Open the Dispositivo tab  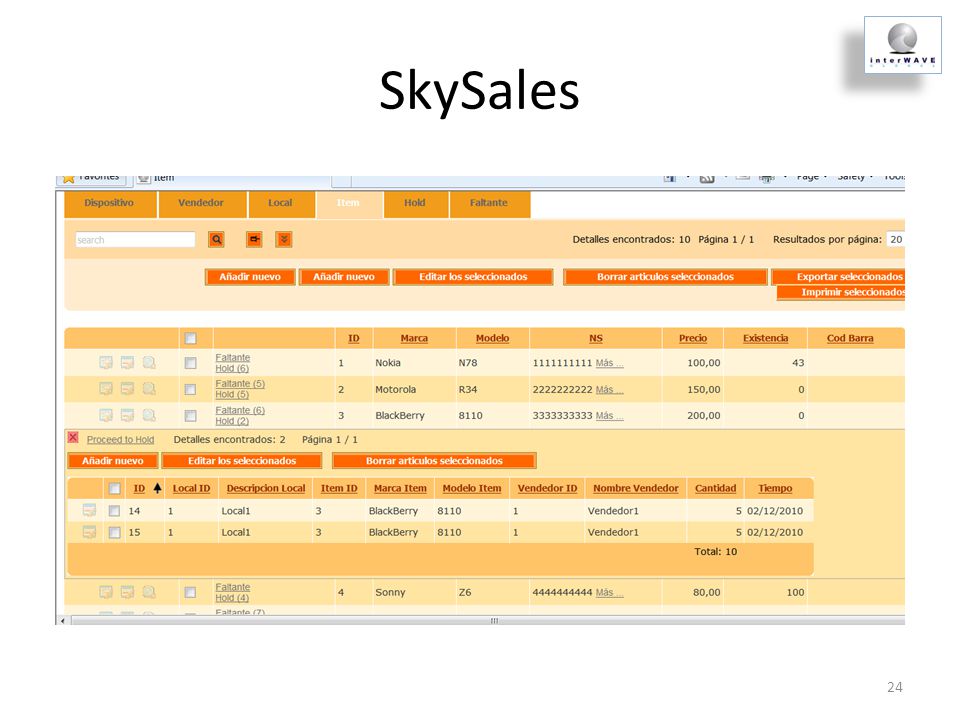pos(110,204)
